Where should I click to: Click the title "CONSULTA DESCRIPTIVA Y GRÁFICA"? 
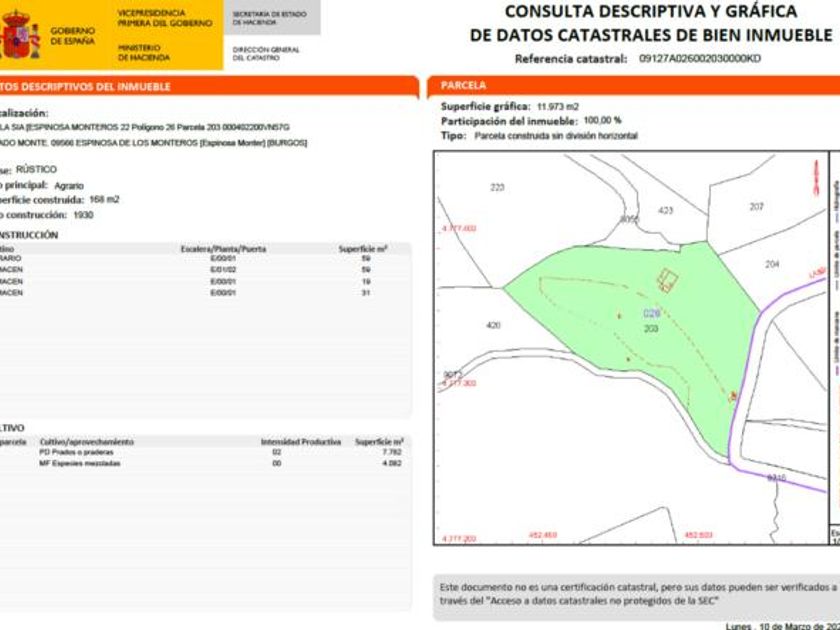click(x=651, y=11)
